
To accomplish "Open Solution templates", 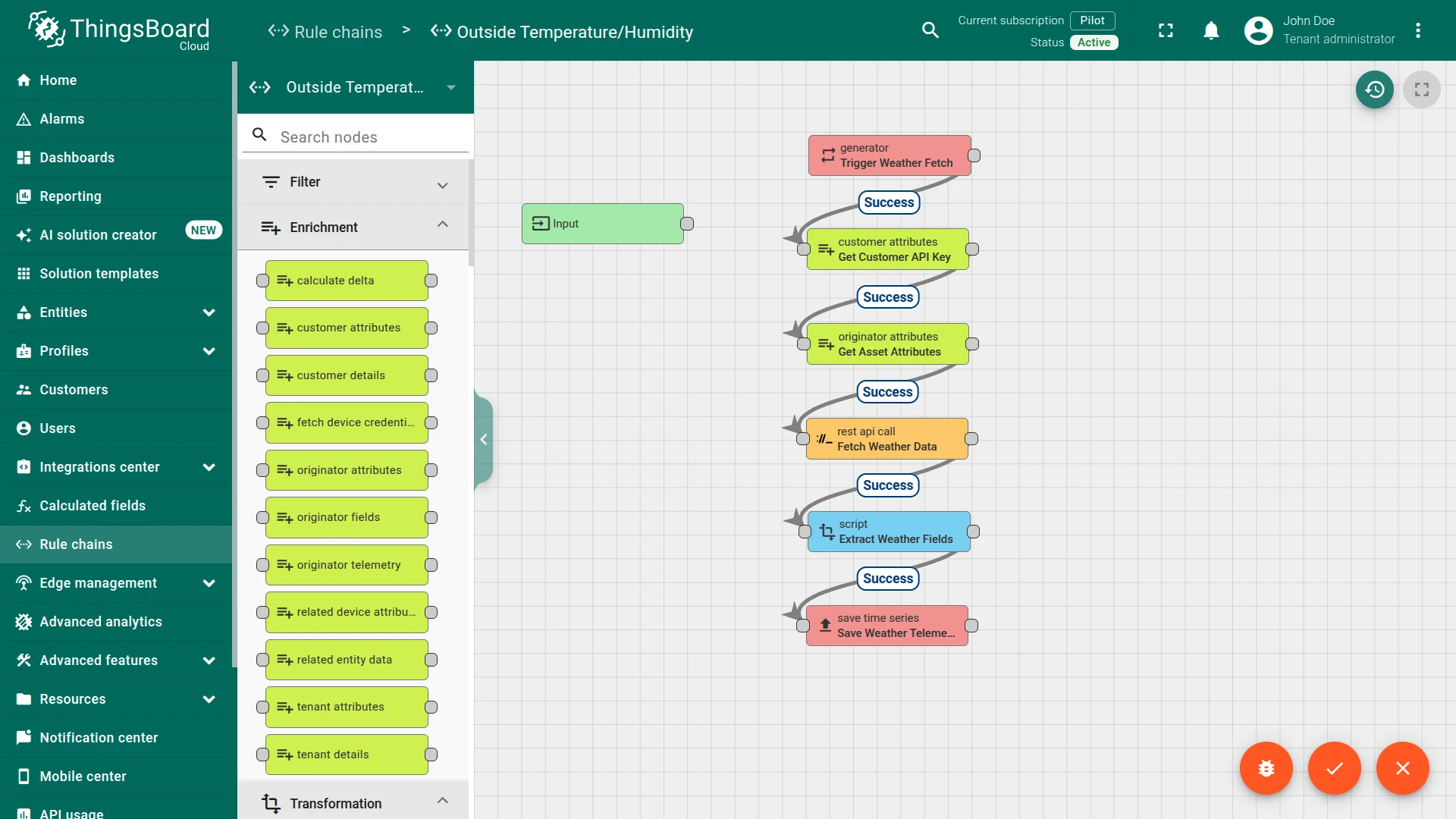I will click(x=116, y=274).
